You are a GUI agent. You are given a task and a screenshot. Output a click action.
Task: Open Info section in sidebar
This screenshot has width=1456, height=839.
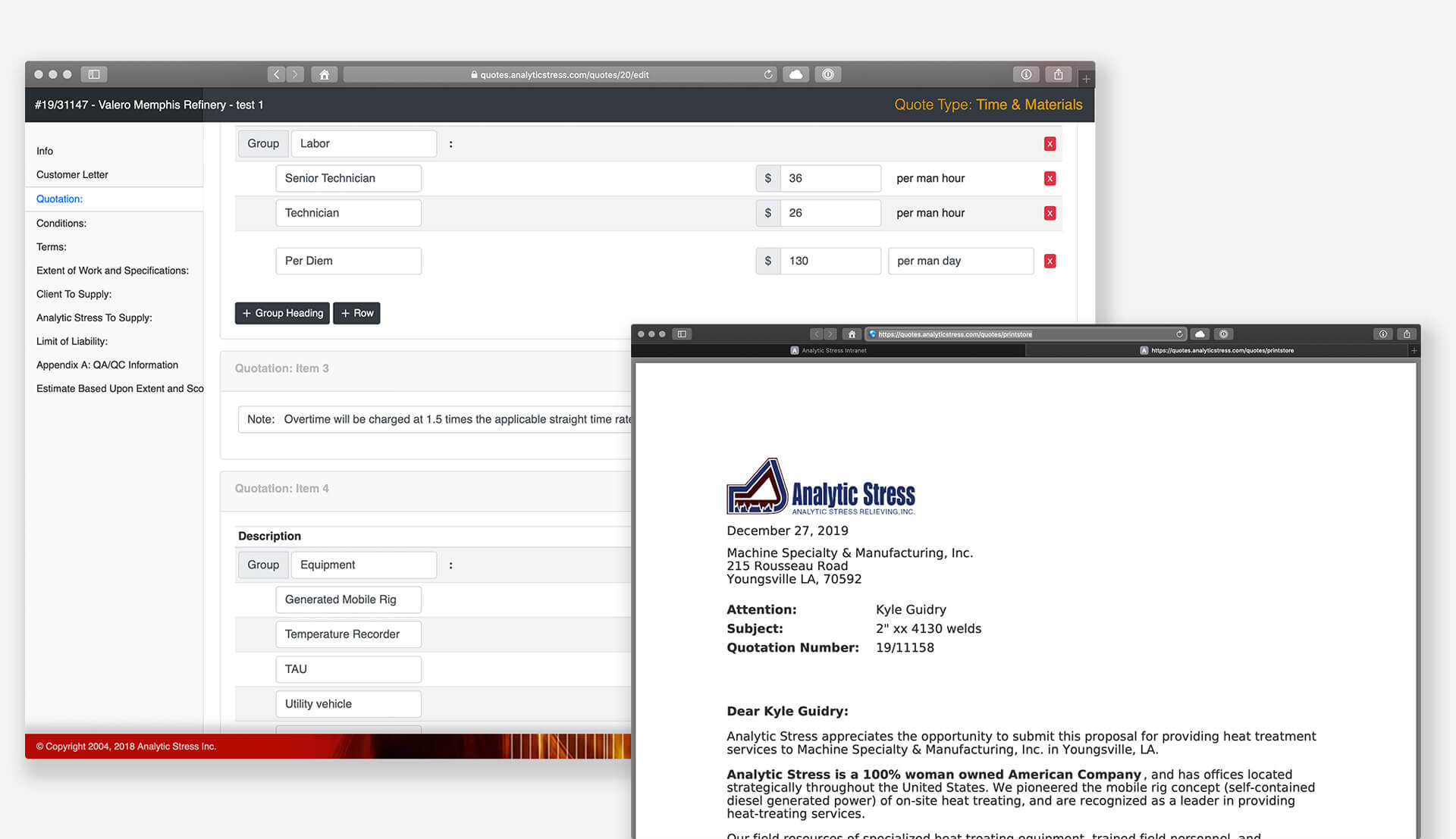point(45,152)
